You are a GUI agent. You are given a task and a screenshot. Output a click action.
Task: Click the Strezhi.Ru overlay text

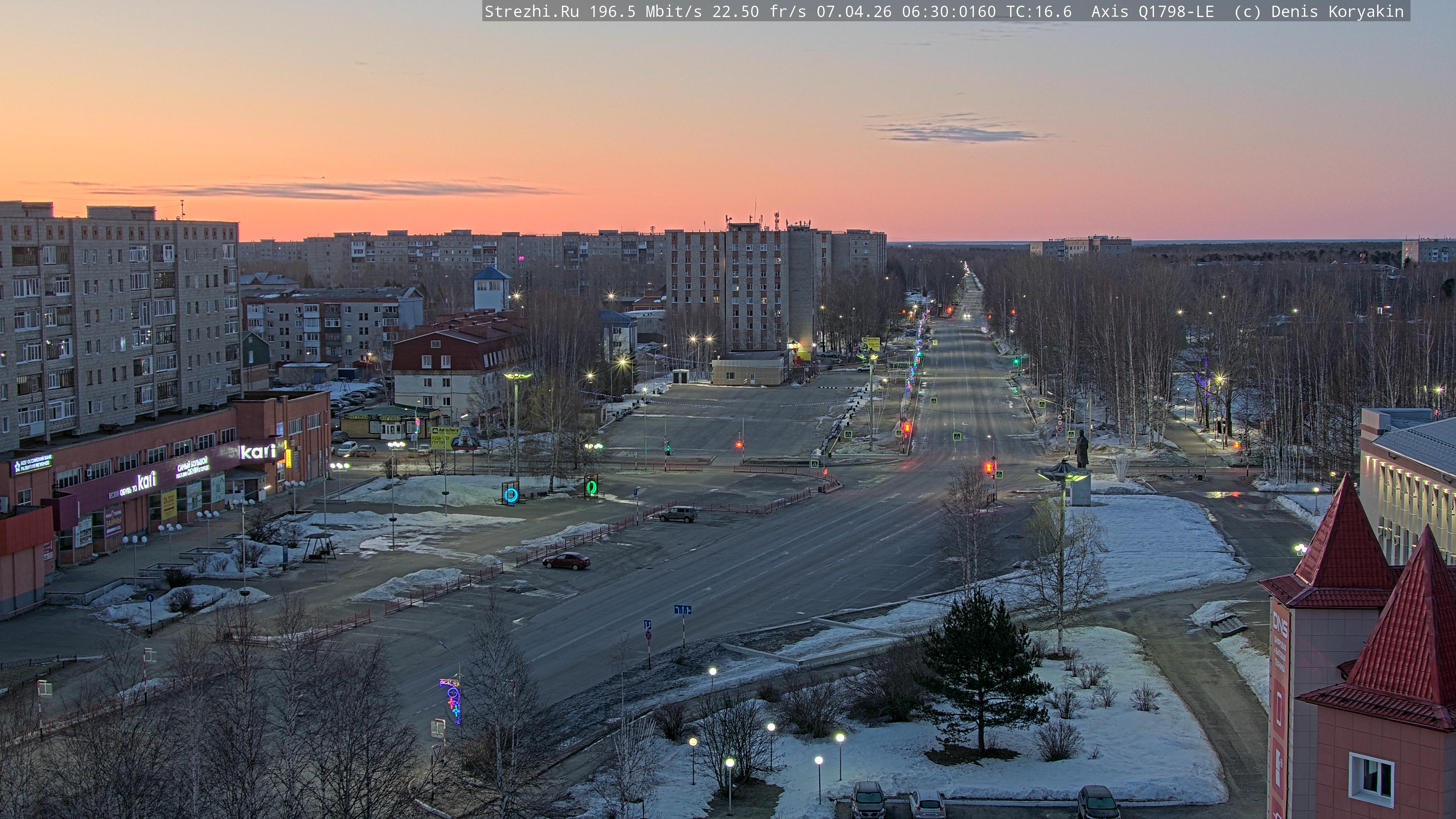click(x=531, y=12)
